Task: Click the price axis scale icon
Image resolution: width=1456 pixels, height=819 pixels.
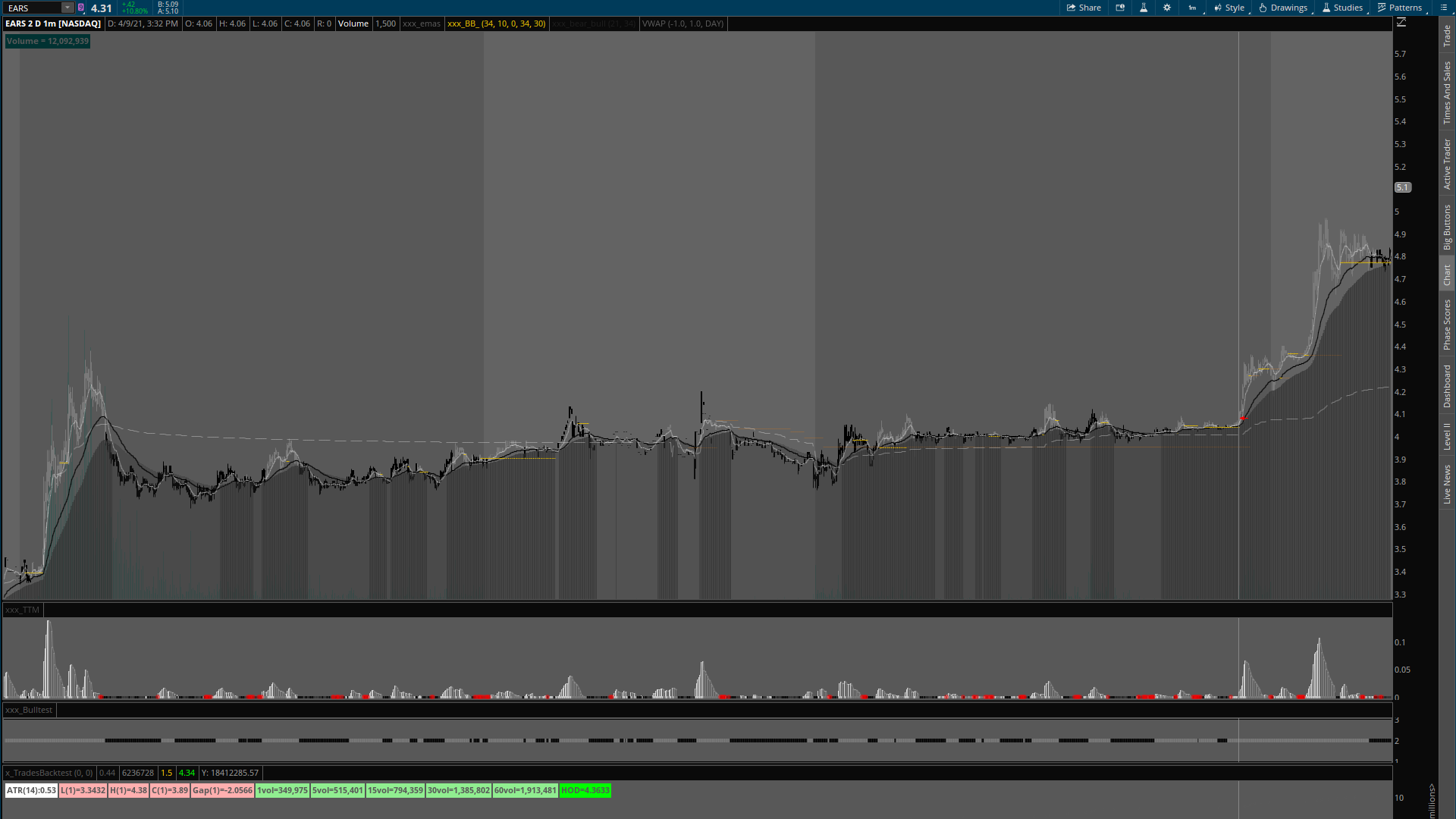Action: [1401, 22]
